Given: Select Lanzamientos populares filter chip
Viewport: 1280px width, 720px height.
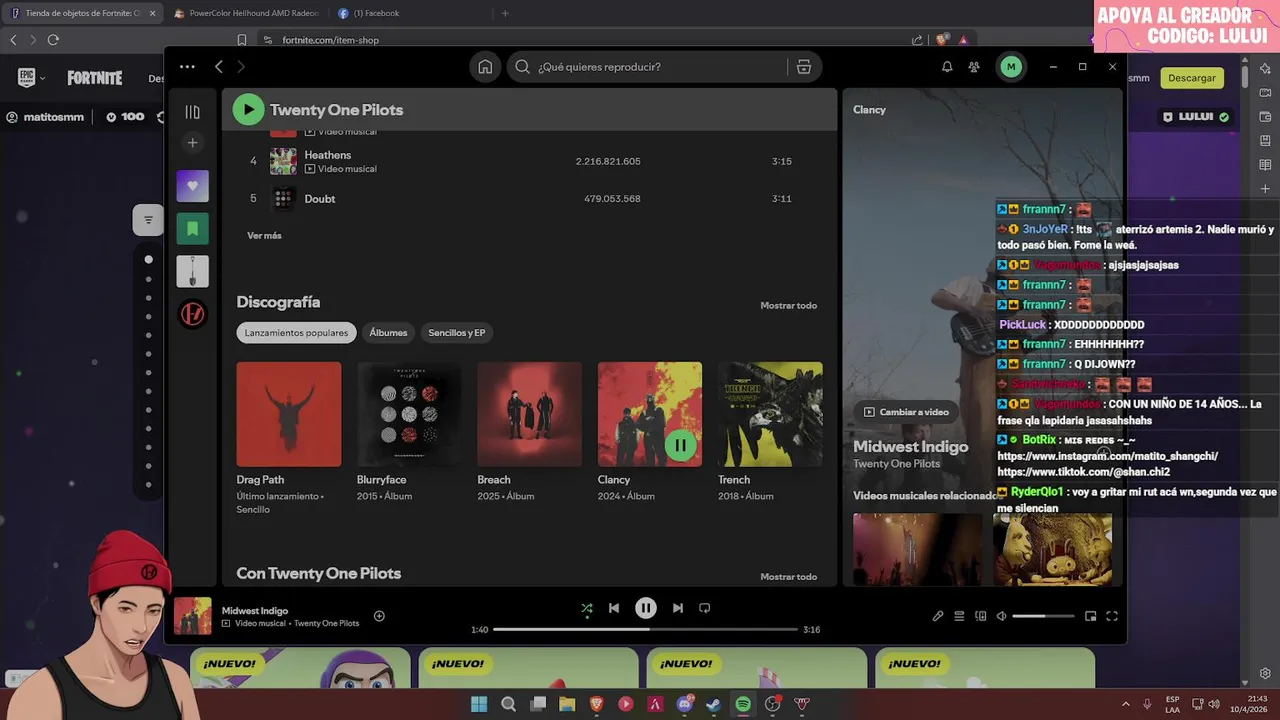Looking at the screenshot, I should pyautogui.click(x=296, y=333).
